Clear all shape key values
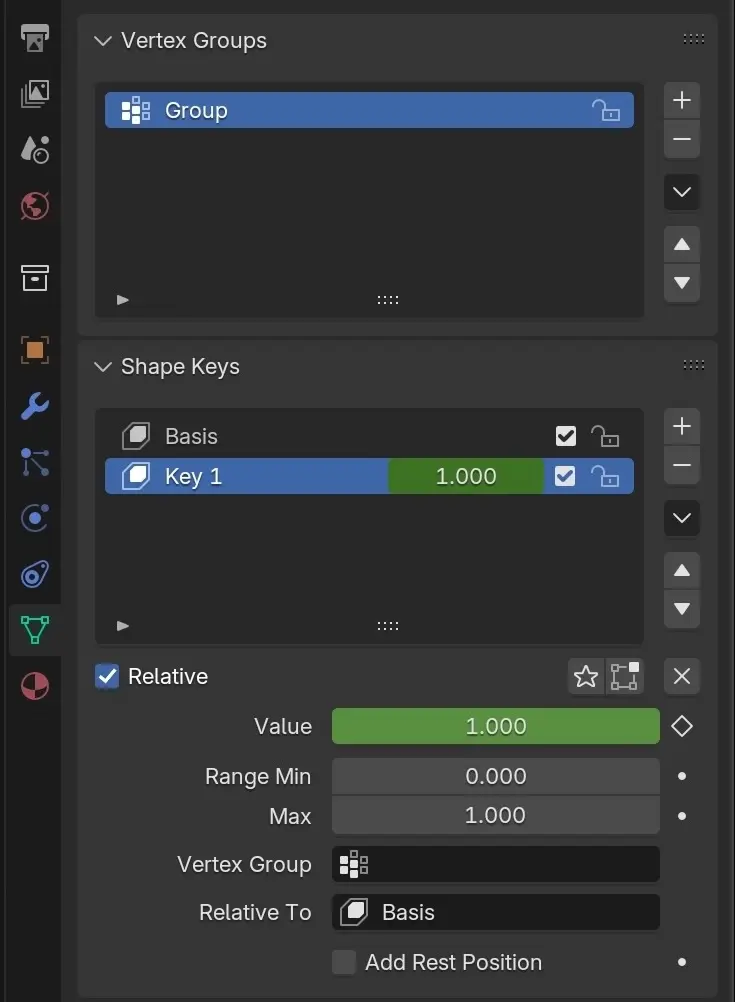 coord(682,677)
